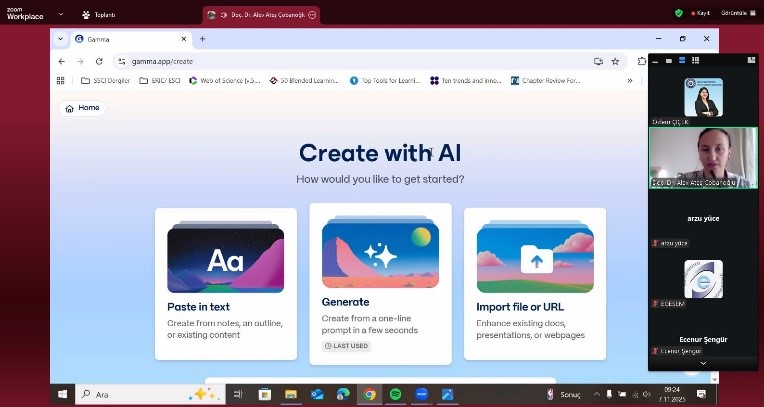Screen dimensions: 764x407
Task: Open File Explorer from the taskbar
Action: (291, 394)
